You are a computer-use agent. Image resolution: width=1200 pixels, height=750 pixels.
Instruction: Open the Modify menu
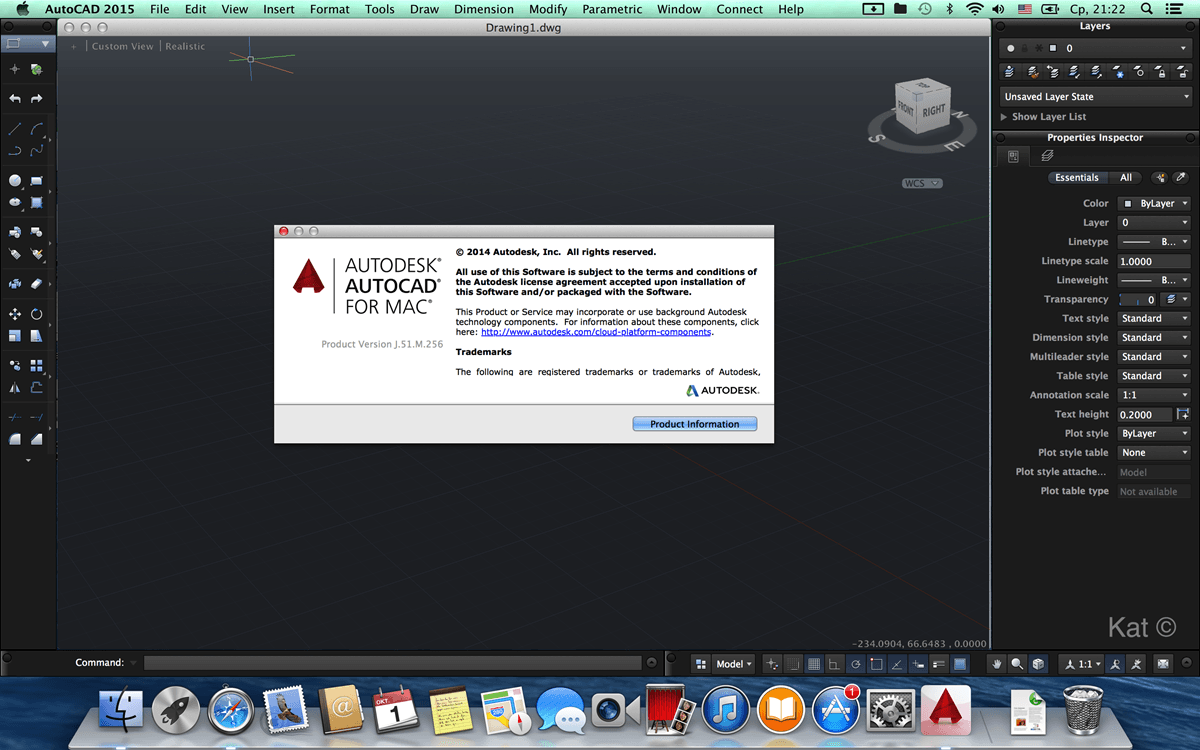[548, 9]
